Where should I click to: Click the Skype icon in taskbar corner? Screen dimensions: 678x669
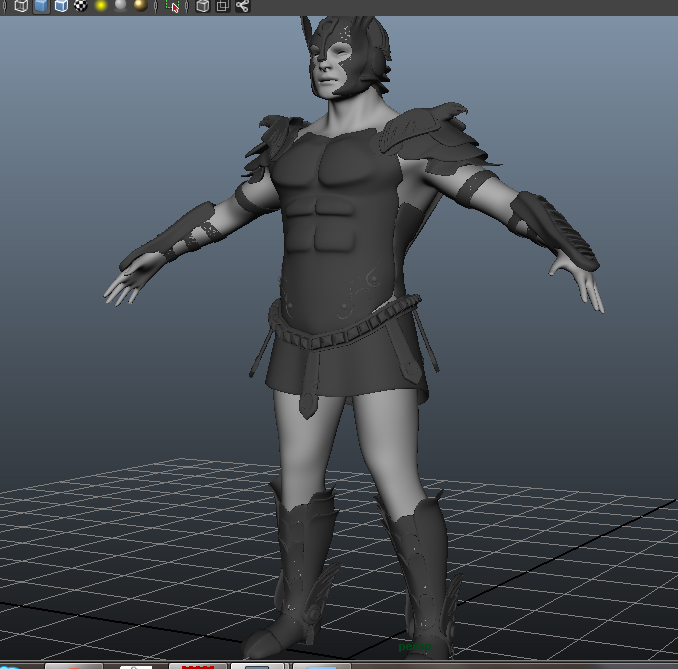pyautogui.click(x=10, y=666)
